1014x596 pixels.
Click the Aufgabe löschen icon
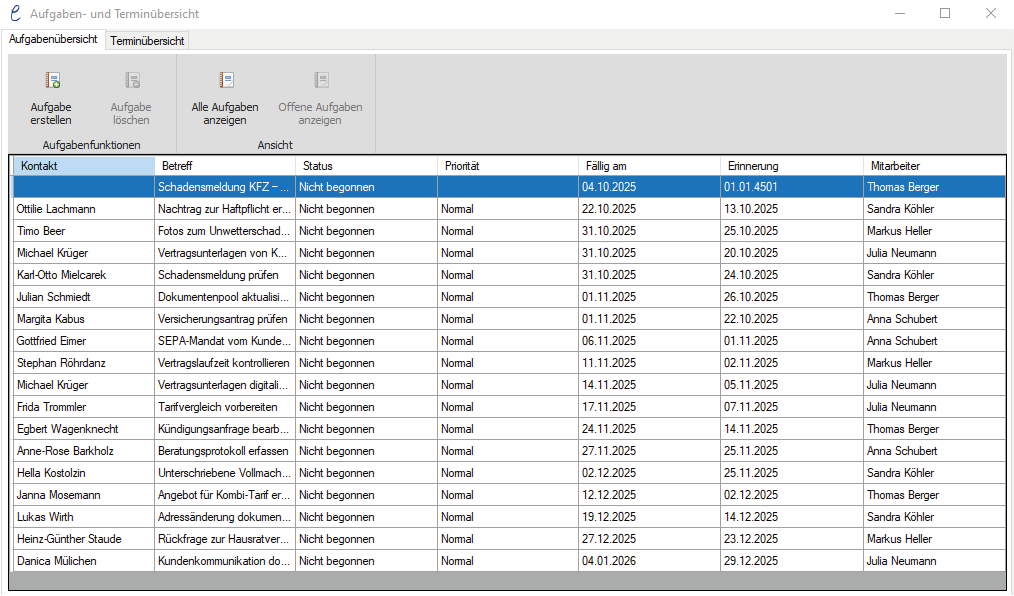131,81
